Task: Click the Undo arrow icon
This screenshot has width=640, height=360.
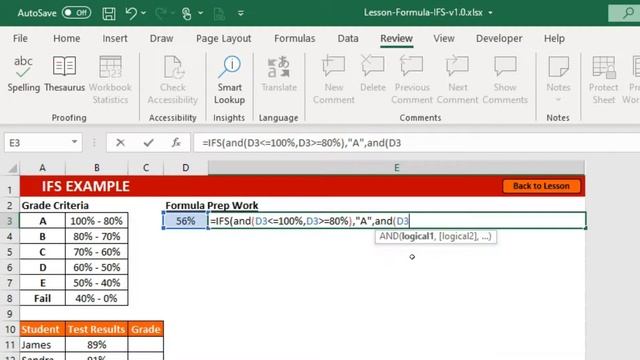Action: [x=131, y=13]
